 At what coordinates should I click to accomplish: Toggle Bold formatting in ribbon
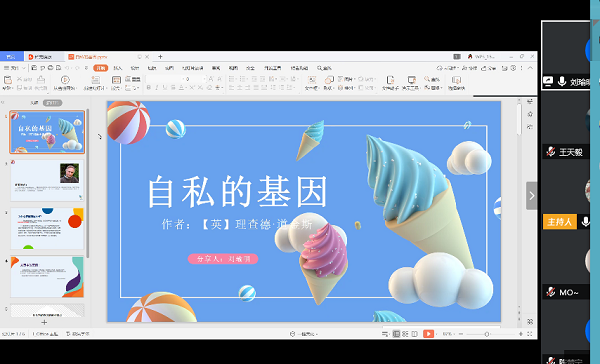[148, 88]
